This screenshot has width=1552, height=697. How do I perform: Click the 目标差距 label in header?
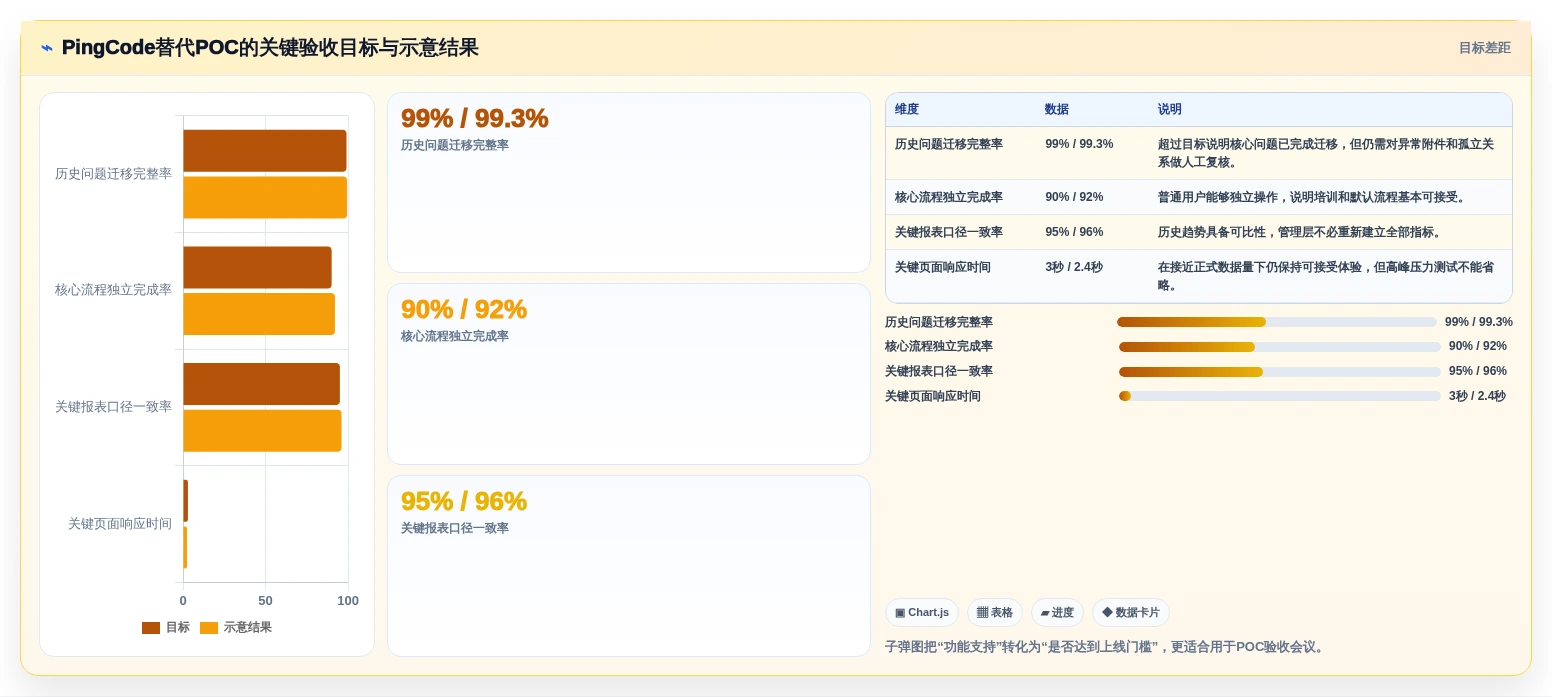pyautogui.click(x=1484, y=48)
